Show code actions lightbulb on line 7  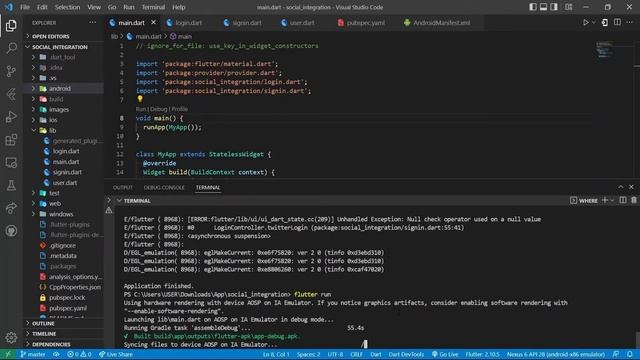coord(140,99)
